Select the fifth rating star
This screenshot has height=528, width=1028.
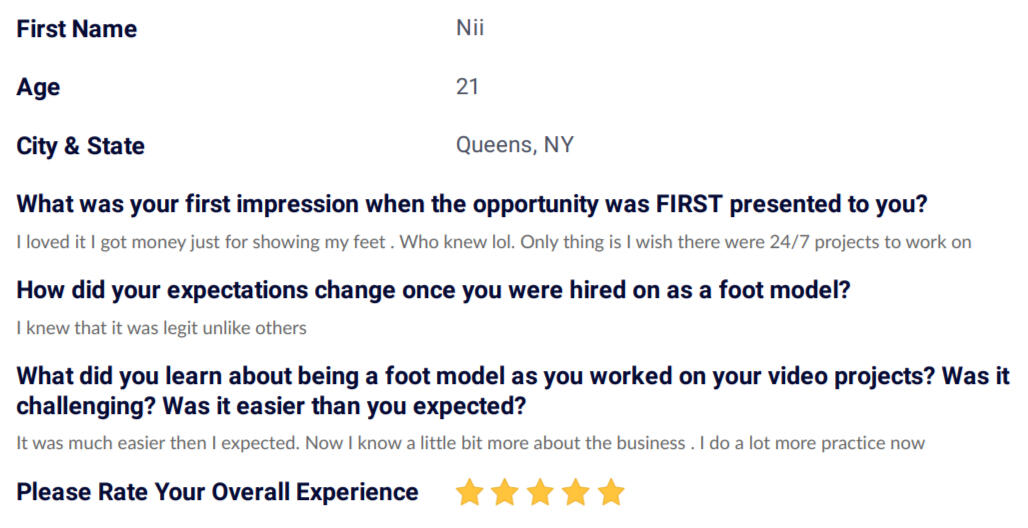click(611, 492)
